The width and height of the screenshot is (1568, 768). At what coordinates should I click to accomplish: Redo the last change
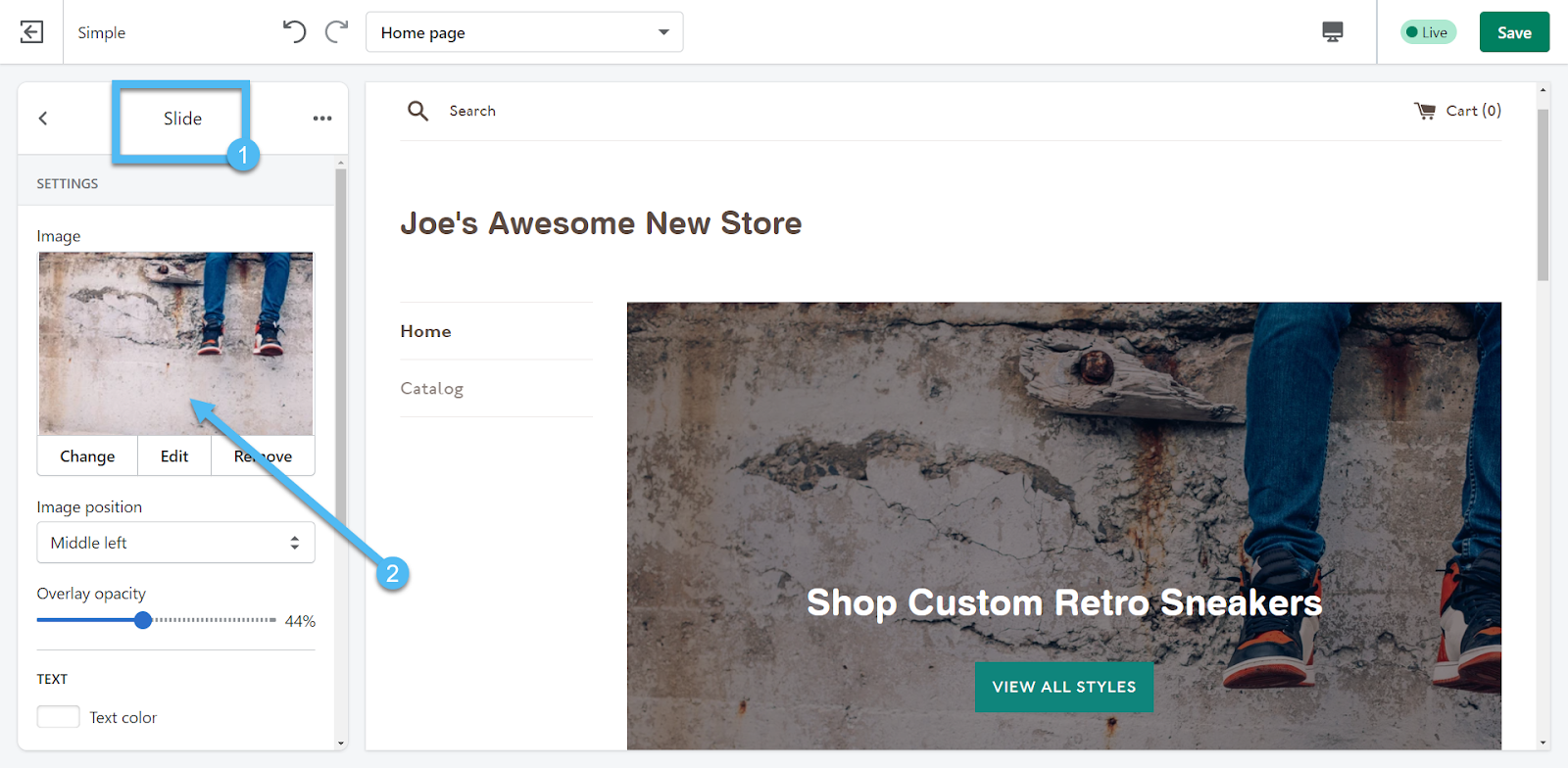[x=337, y=32]
